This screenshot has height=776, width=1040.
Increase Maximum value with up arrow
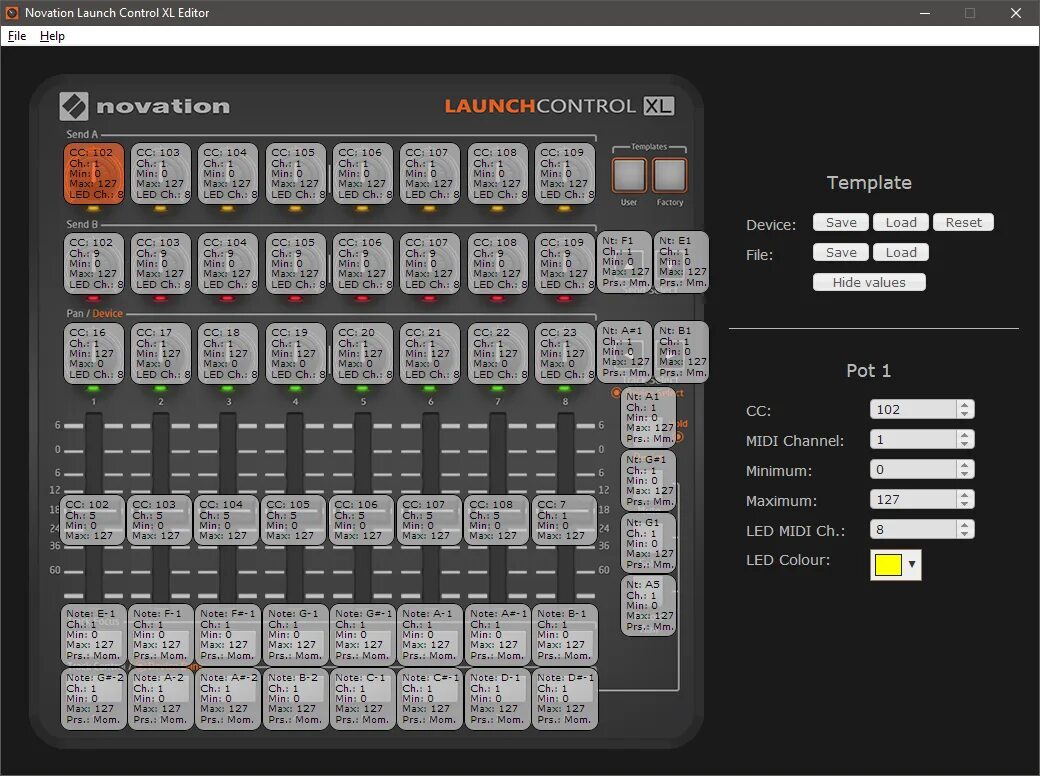point(965,495)
